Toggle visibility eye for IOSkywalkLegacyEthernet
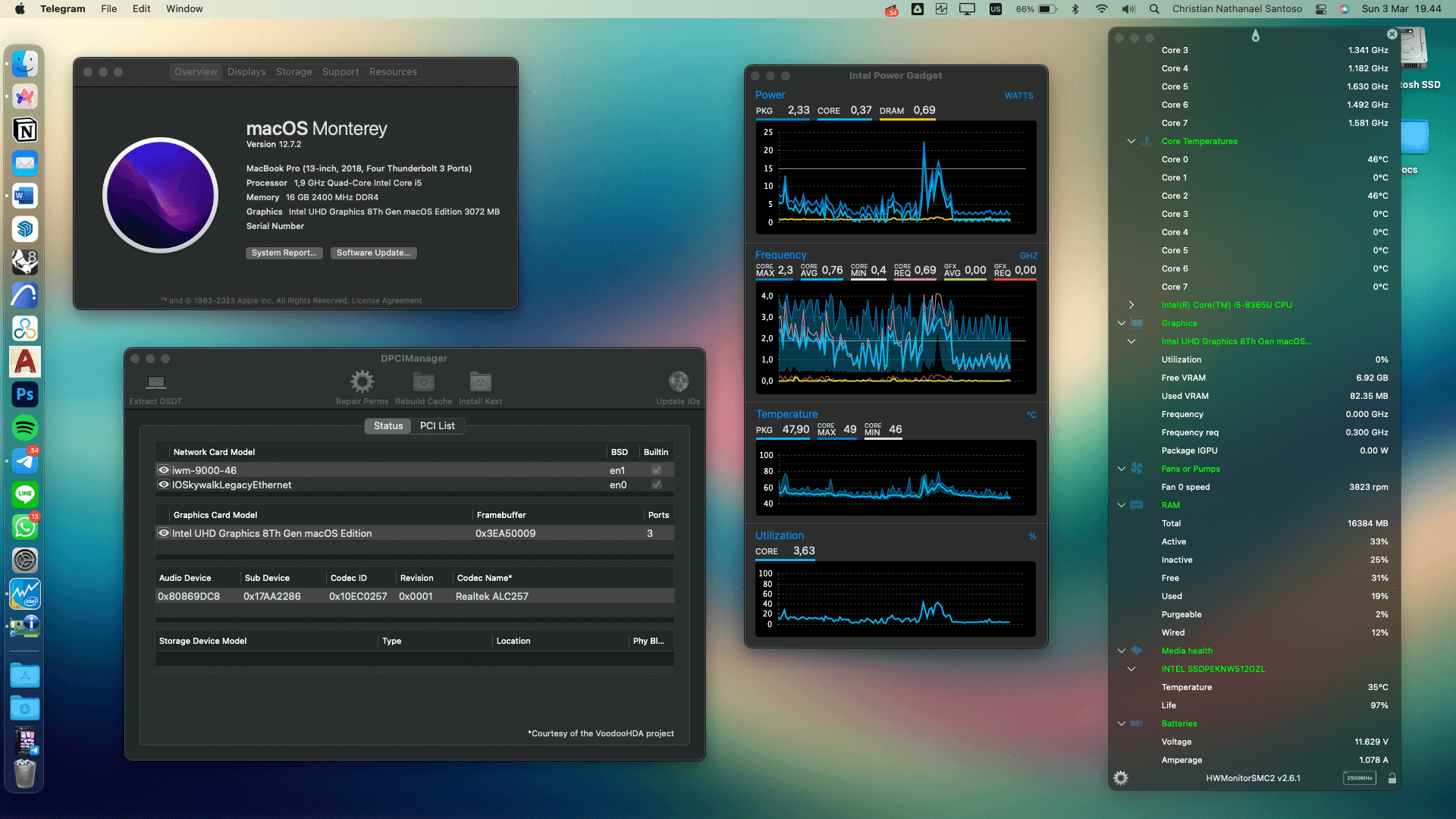Image resolution: width=1456 pixels, height=819 pixels. click(x=163, y=485)
